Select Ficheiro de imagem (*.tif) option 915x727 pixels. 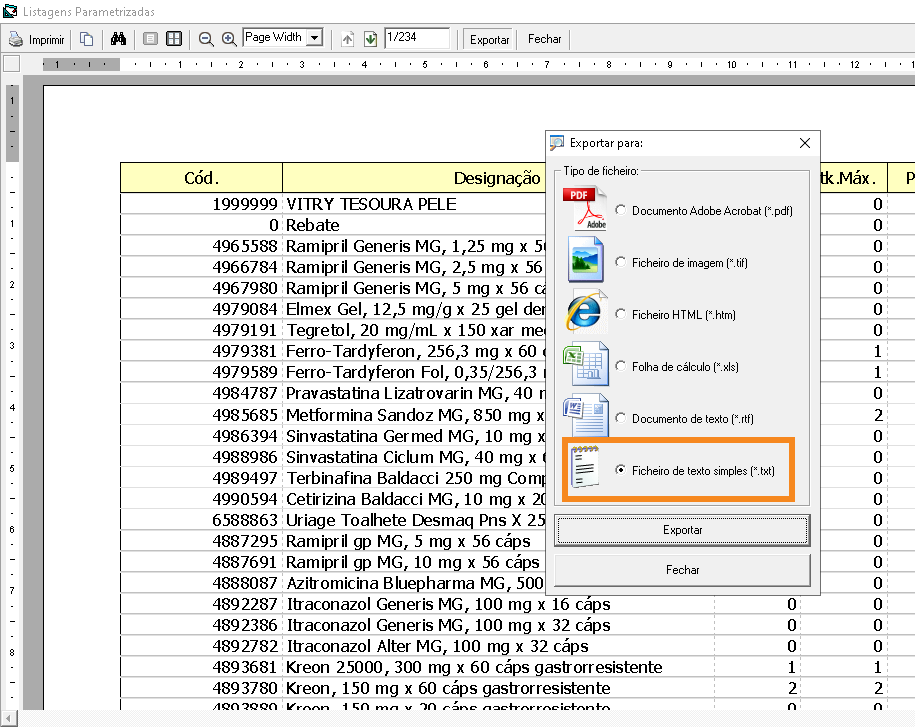click(622, 262)
